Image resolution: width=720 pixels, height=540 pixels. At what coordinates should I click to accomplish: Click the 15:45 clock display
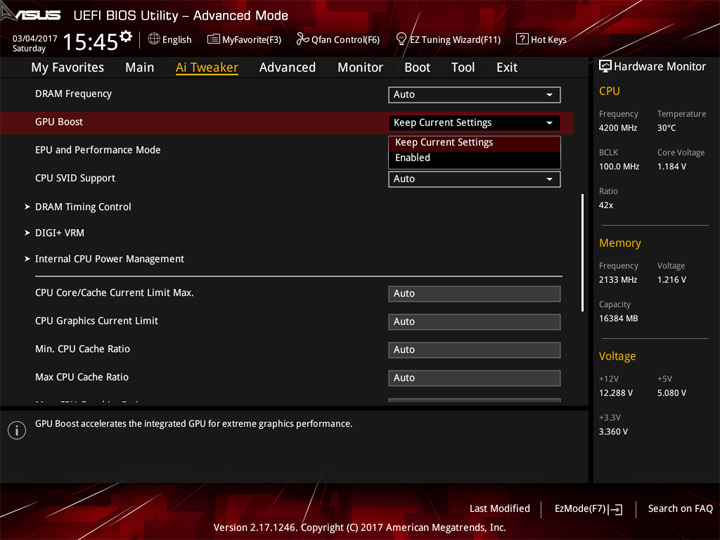point(90,42)
